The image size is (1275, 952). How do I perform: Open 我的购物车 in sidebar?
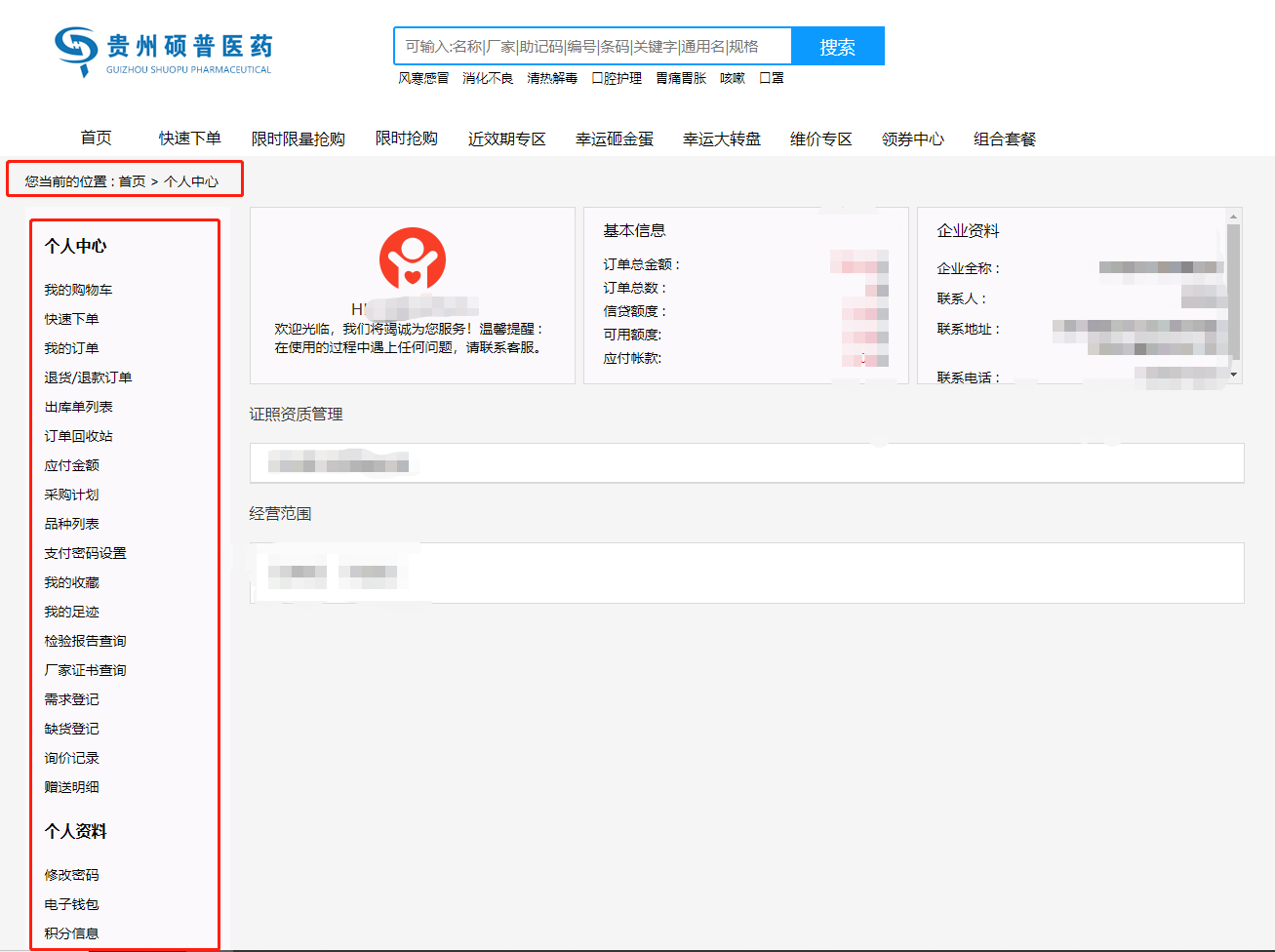click(78, 290)
